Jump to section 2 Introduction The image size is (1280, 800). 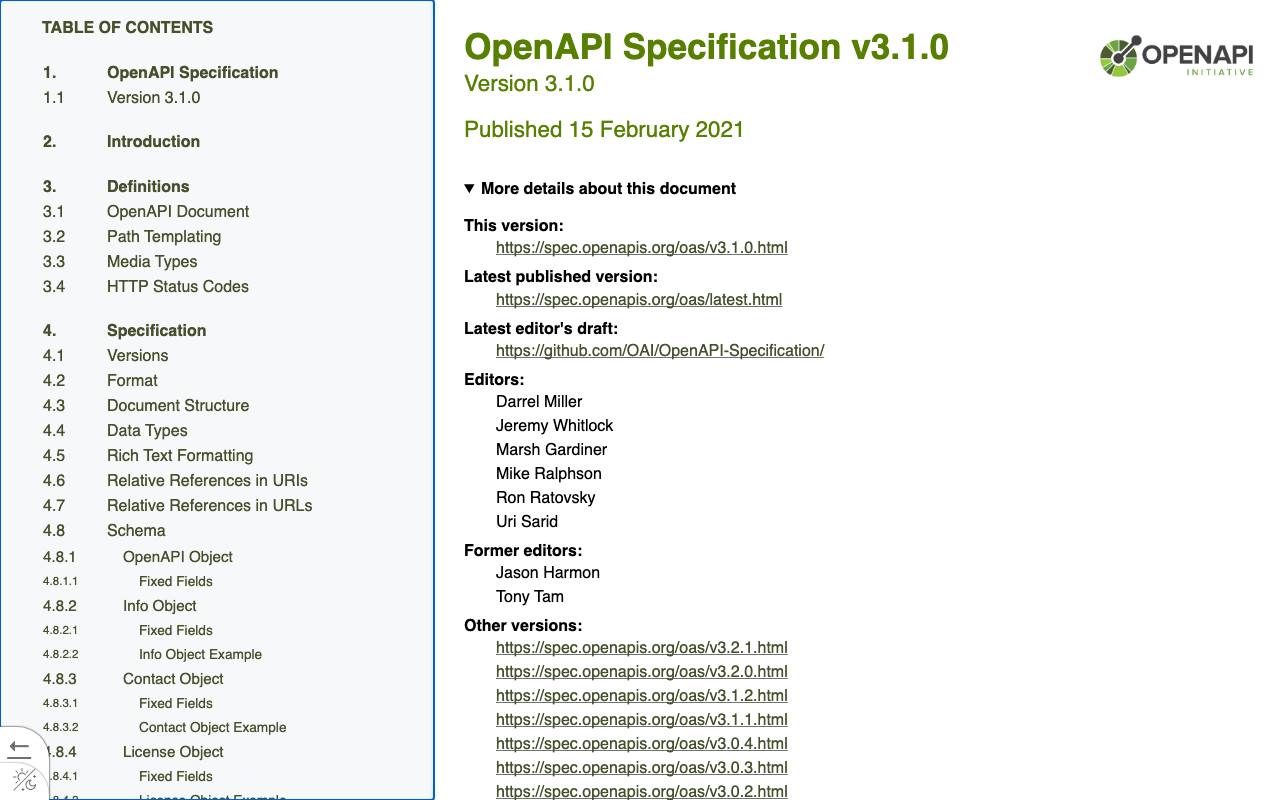coord(122,141)
